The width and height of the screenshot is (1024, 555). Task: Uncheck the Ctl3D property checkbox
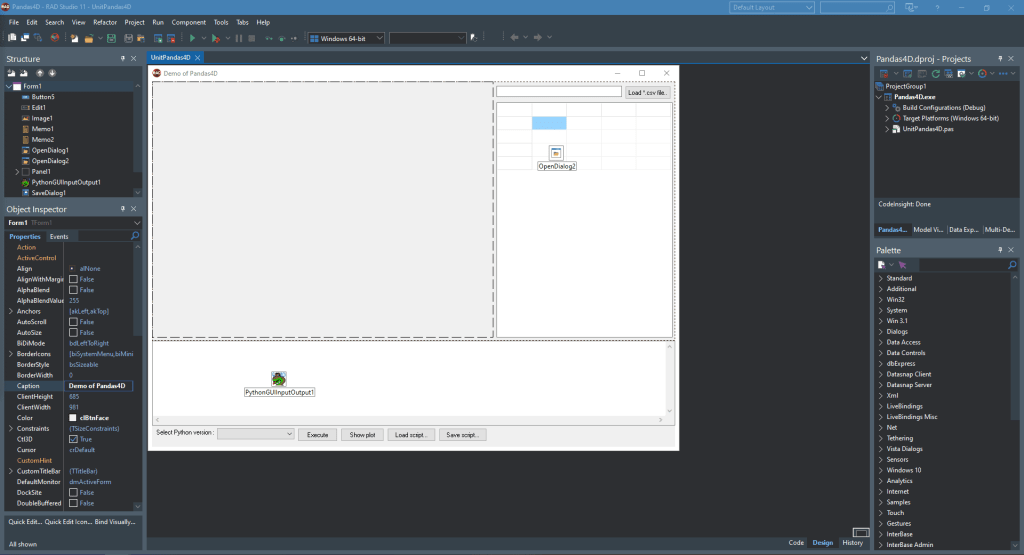click(x=73, y=439)
